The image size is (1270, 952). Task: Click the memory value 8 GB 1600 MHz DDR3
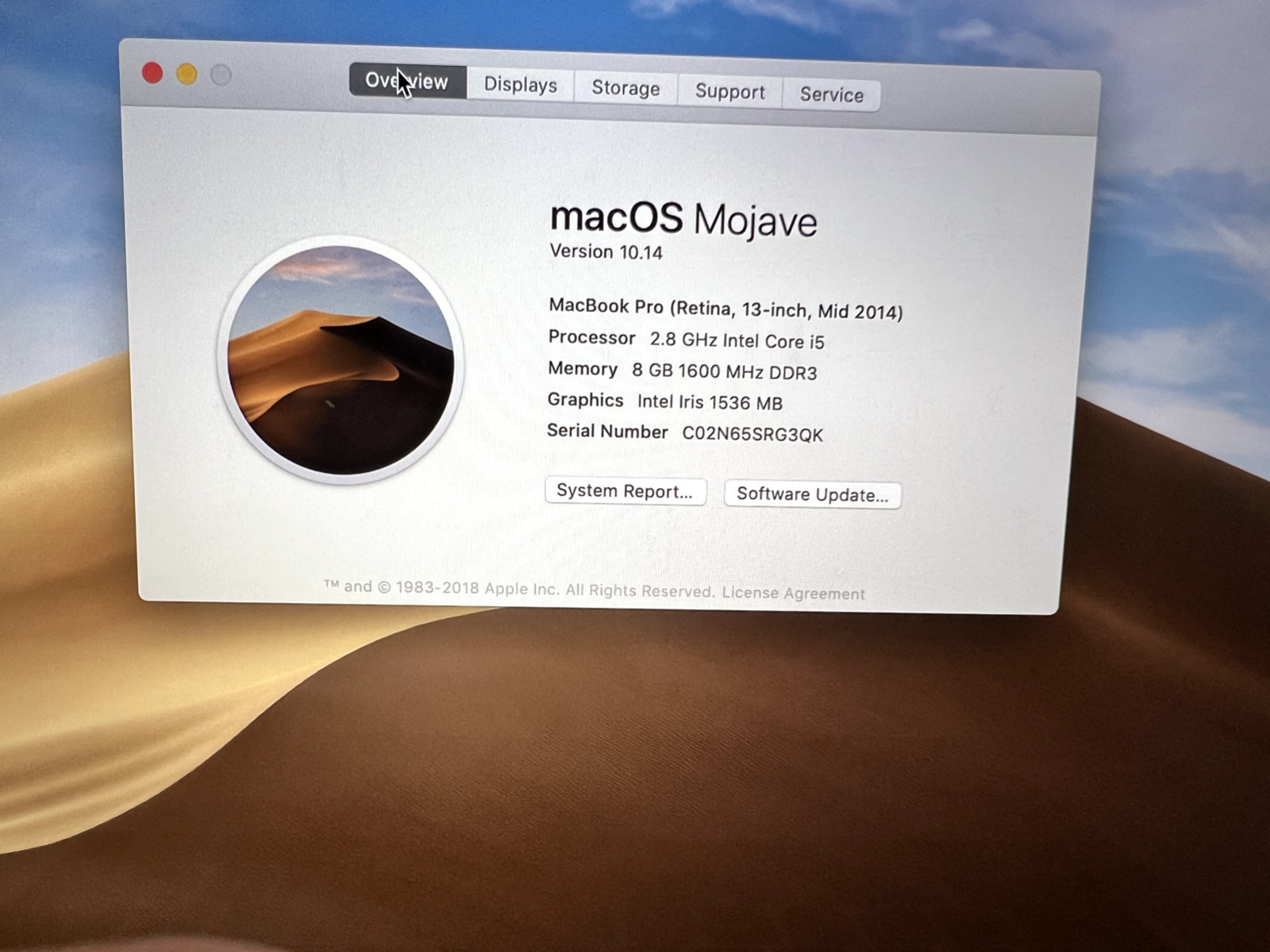725,371
